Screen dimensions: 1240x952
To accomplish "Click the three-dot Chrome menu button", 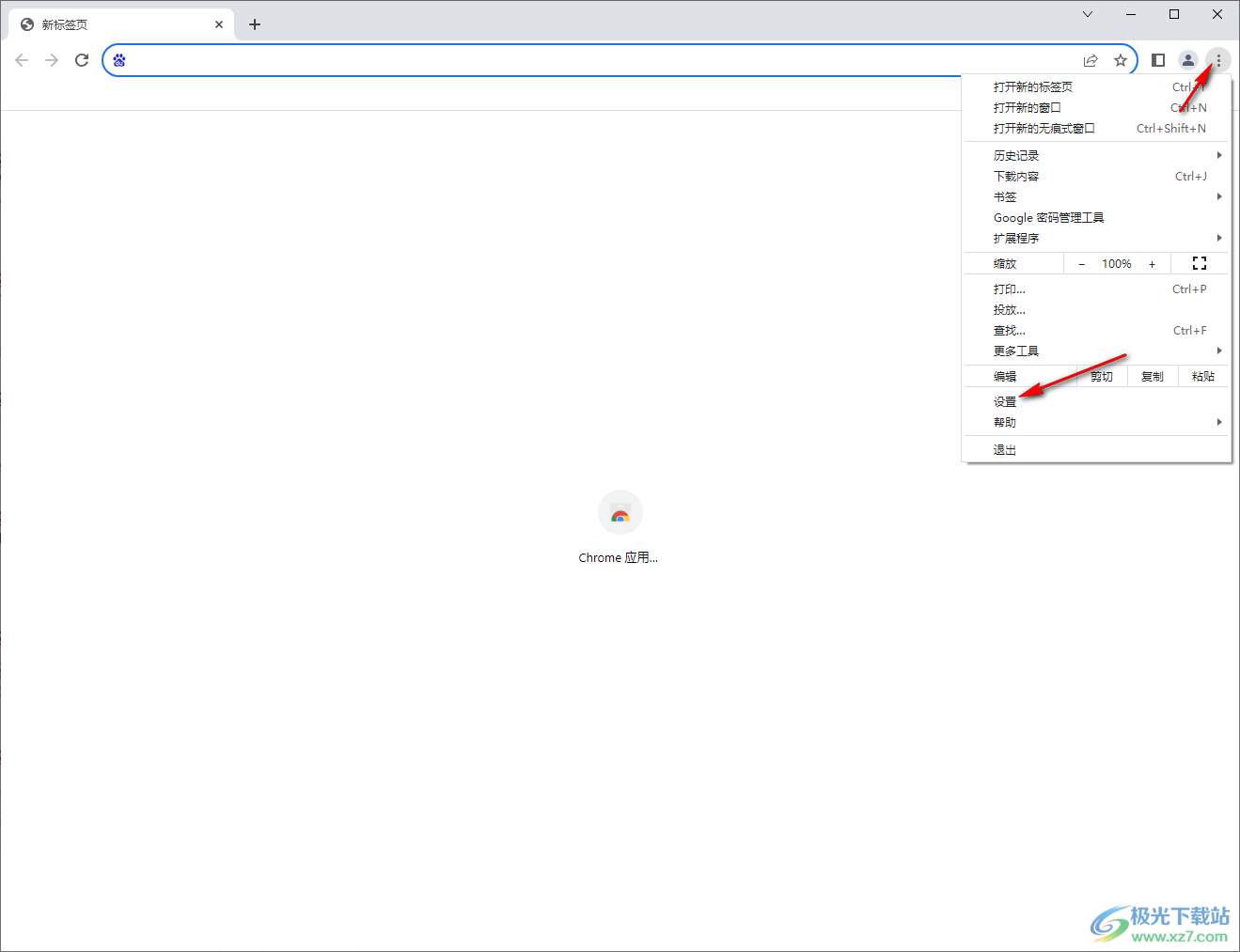I will click(x=1218, y=60).
